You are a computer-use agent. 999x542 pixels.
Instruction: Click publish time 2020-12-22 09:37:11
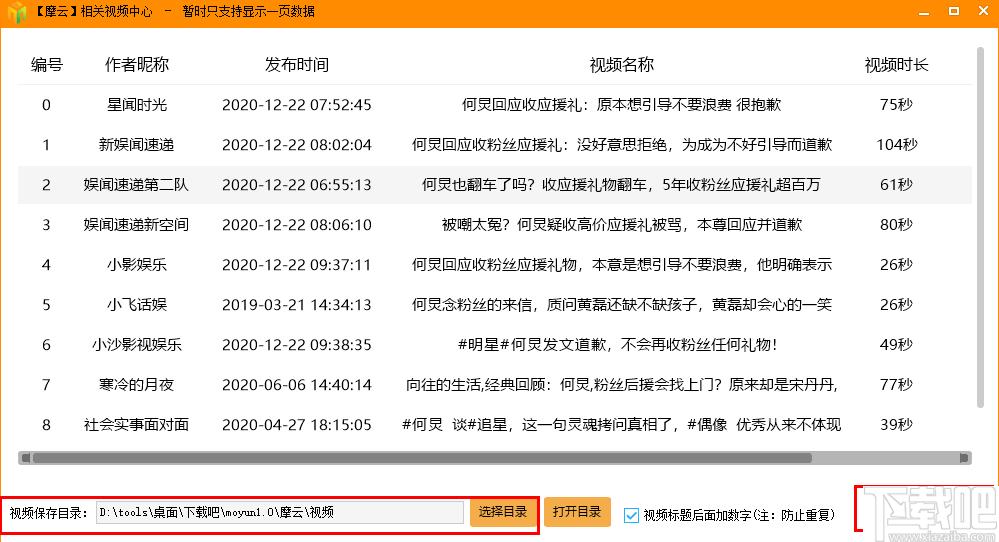pyautogui.click(x=297, y=265)
